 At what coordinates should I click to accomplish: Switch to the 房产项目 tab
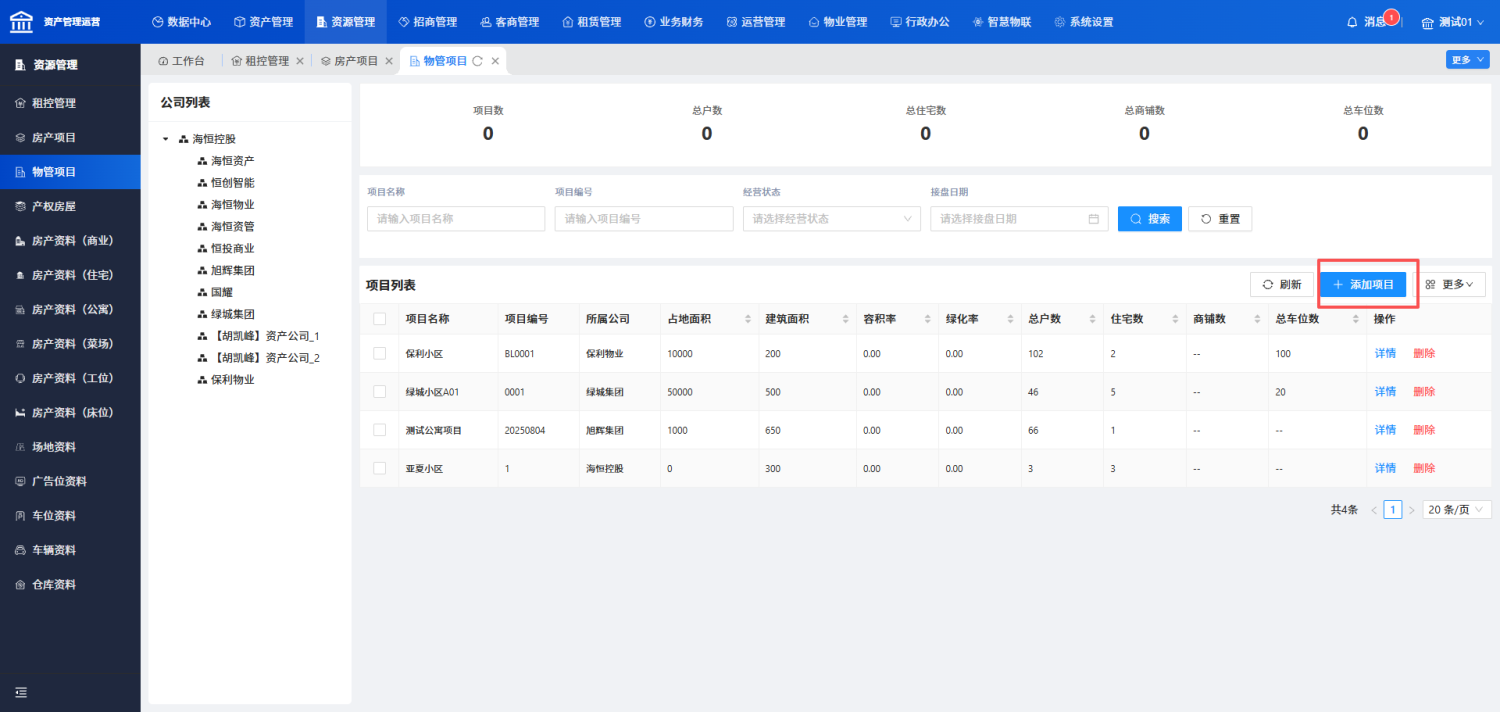(x=349, y=61)
